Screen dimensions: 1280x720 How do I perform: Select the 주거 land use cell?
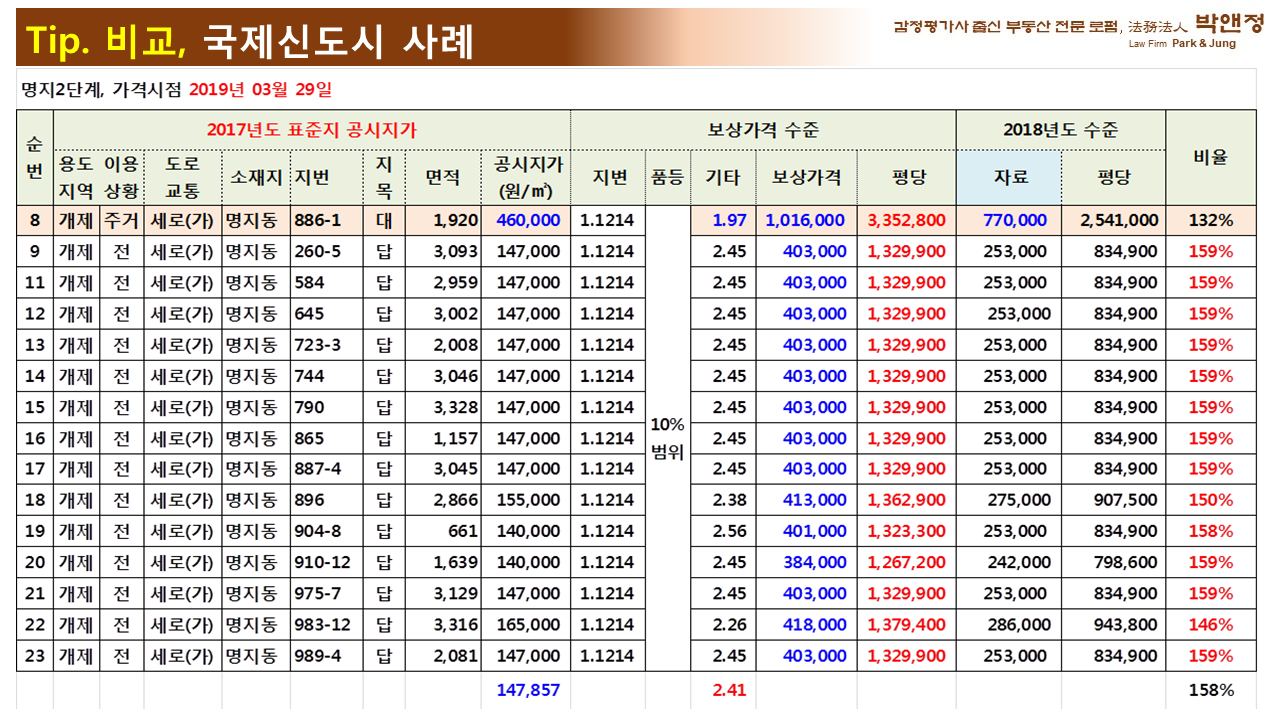[121, 220]
